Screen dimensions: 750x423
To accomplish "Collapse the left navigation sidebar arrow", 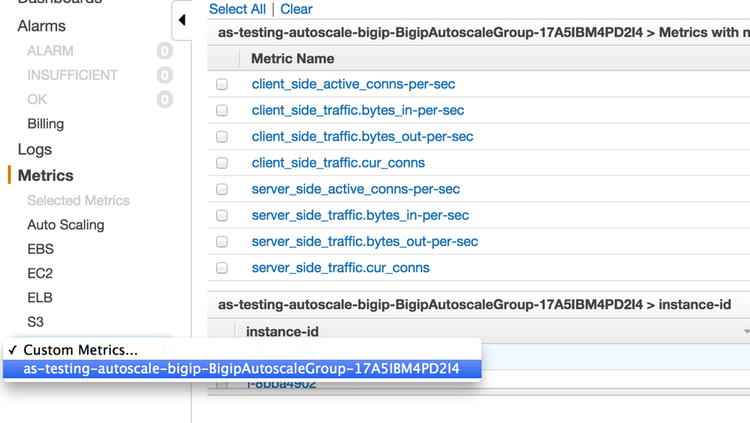I will 182,20.
